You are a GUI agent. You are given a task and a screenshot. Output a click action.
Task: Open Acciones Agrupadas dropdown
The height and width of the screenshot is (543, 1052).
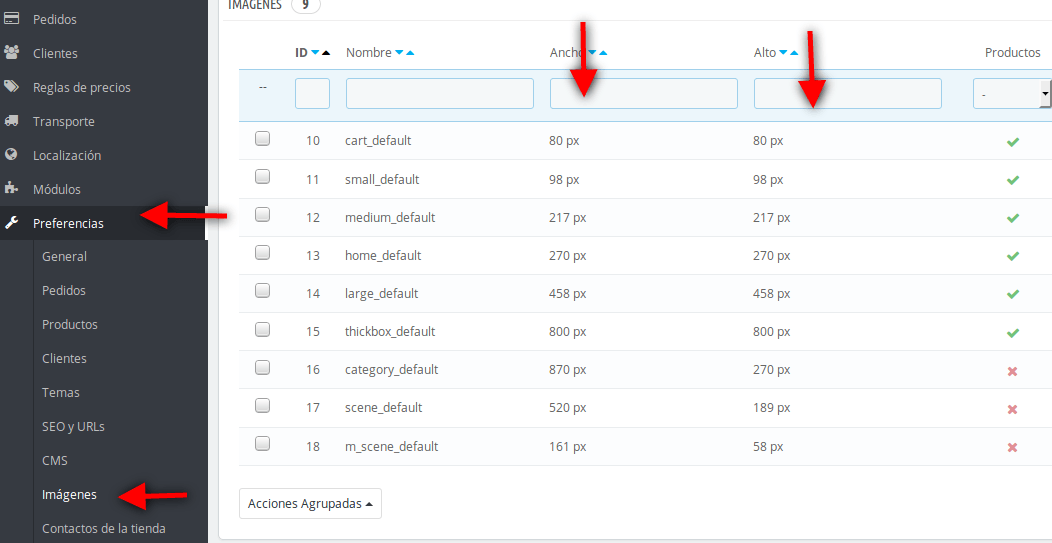(310, 503)
